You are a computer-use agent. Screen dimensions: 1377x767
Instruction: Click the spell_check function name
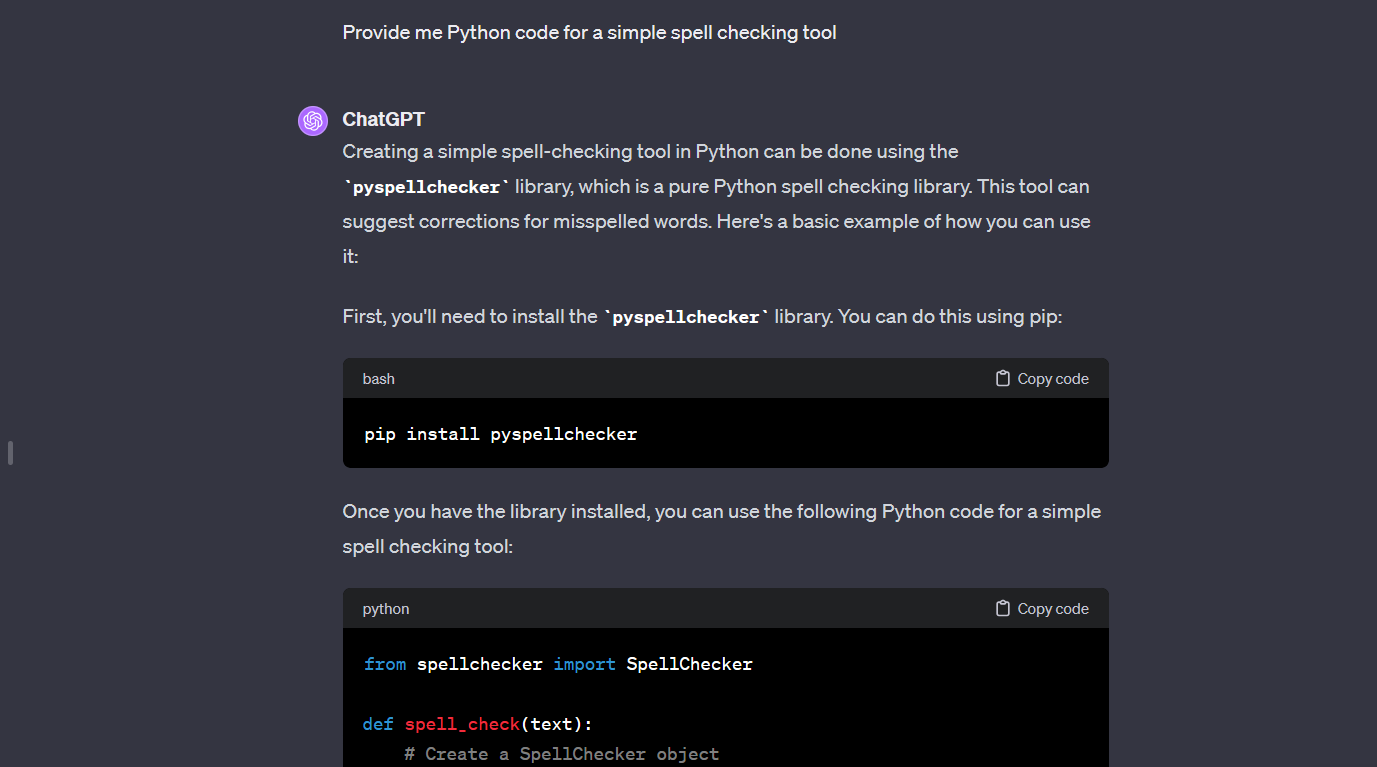point(461,723)
